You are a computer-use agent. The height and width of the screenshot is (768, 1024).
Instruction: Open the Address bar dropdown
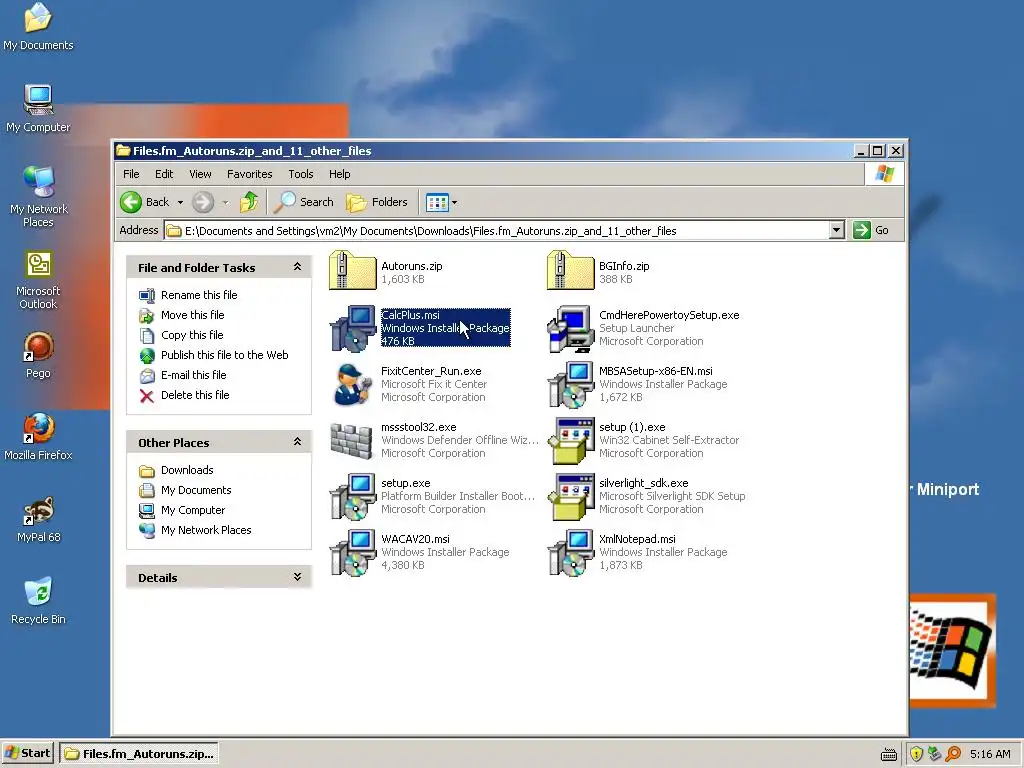pos(837,230)
